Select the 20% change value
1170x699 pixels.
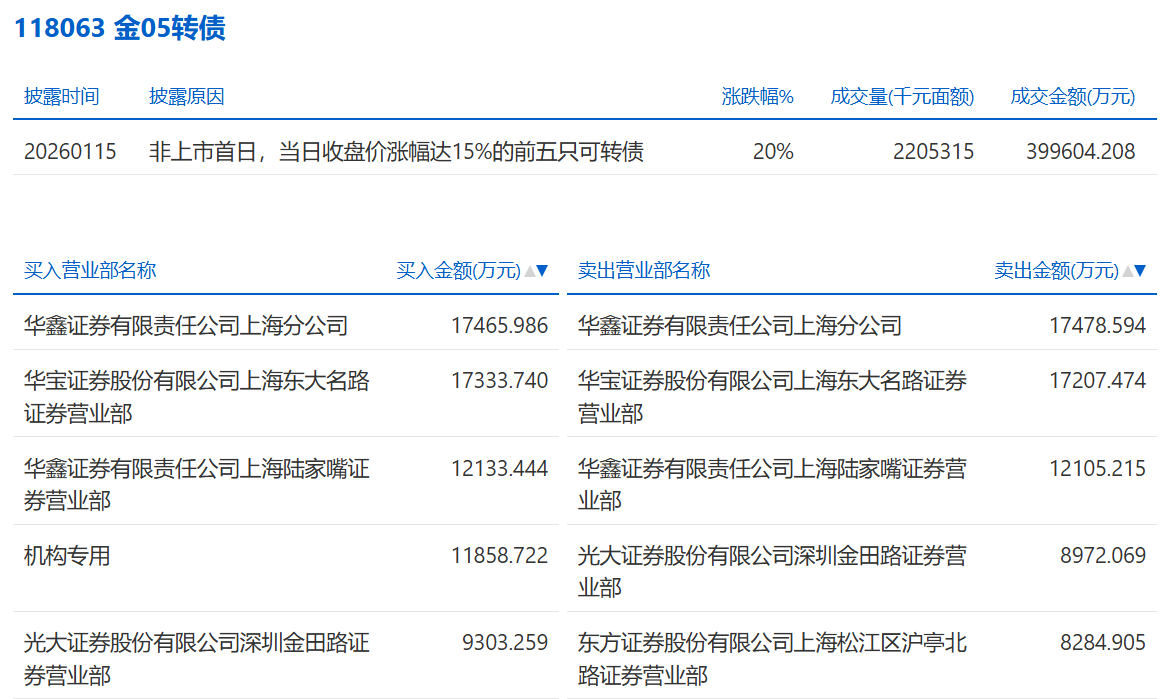(x=773, y=152)
